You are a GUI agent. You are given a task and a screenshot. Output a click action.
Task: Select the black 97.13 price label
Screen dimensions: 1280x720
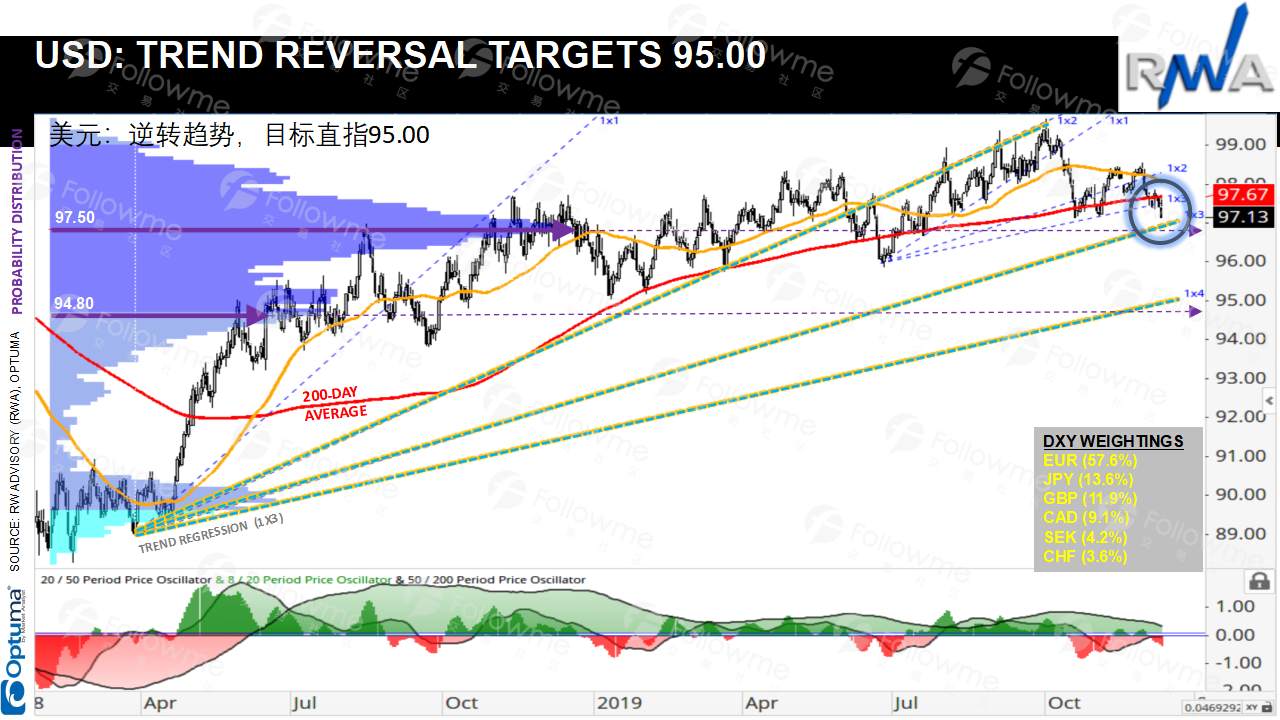1242,217
